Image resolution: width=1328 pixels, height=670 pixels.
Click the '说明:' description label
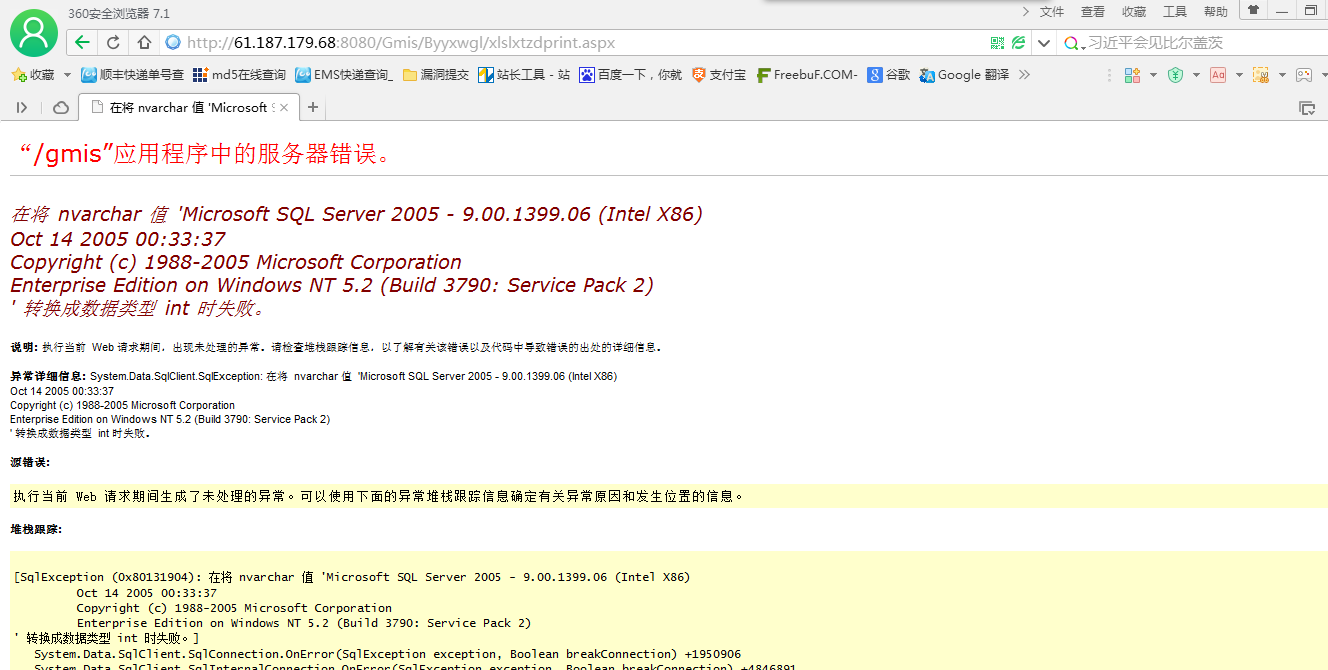pos(23,347)
